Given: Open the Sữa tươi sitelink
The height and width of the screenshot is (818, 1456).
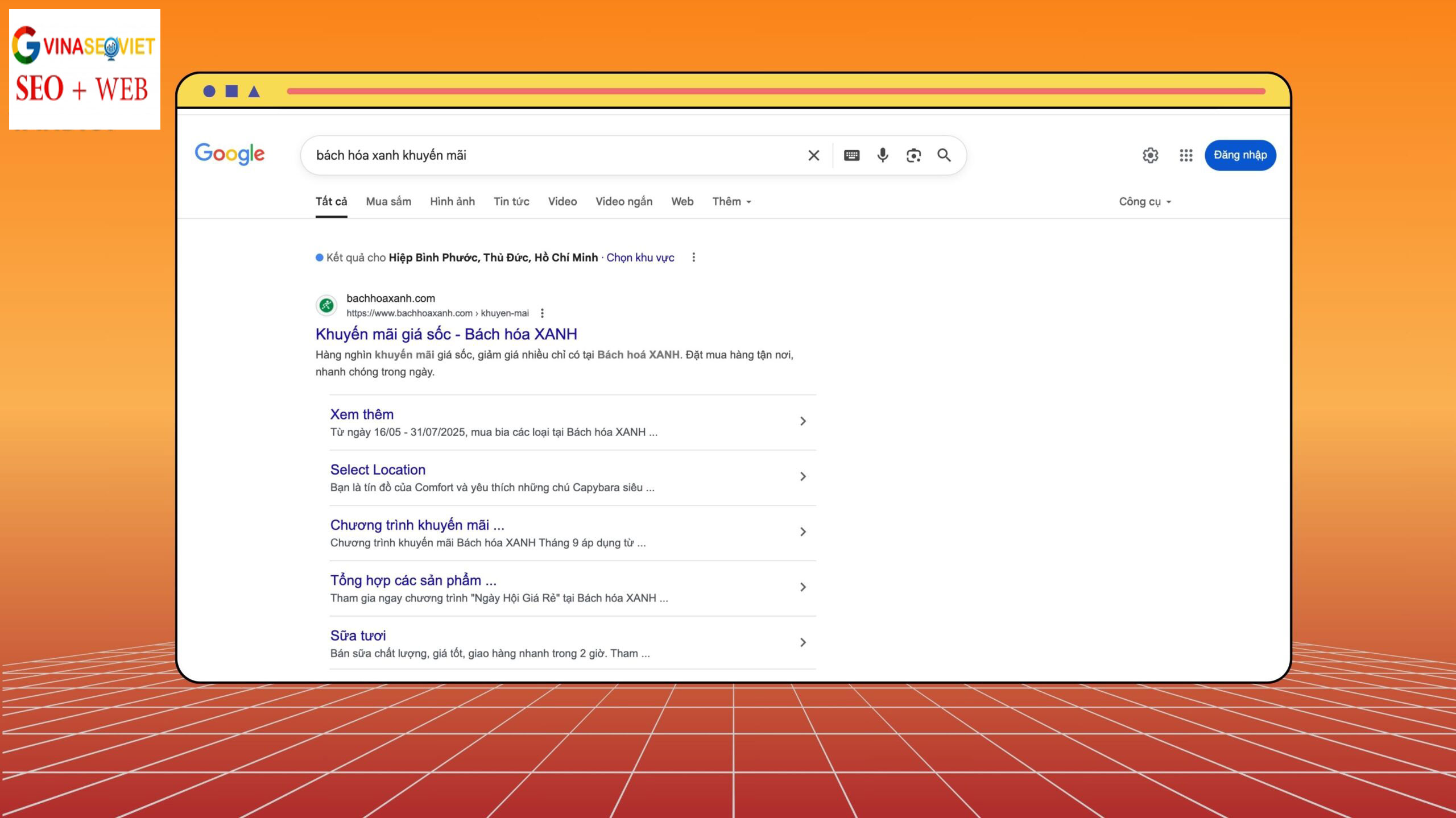Looking at the screenshot, I should 358,636.
